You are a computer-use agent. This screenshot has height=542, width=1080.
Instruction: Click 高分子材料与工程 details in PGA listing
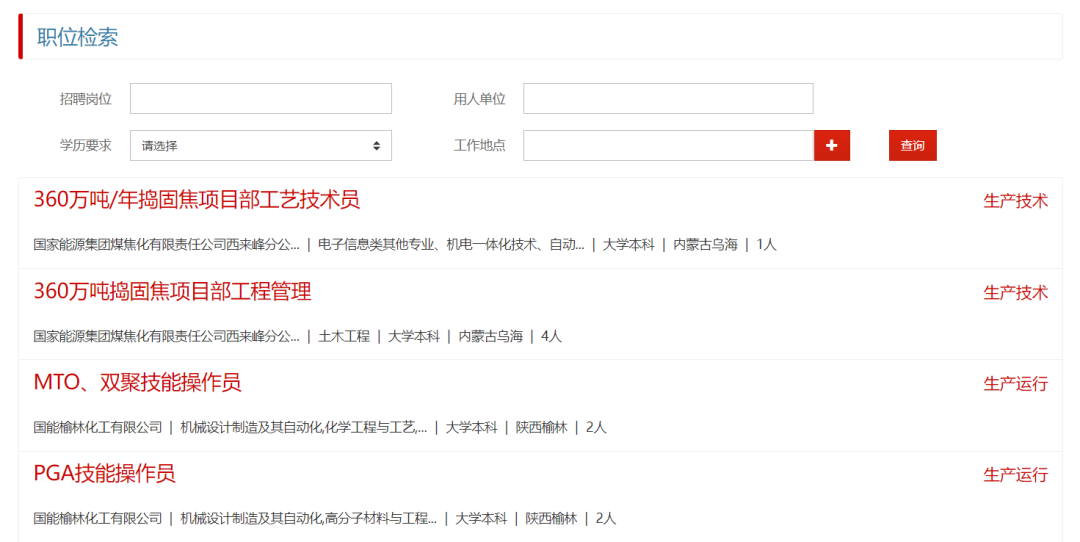point(380,518)
